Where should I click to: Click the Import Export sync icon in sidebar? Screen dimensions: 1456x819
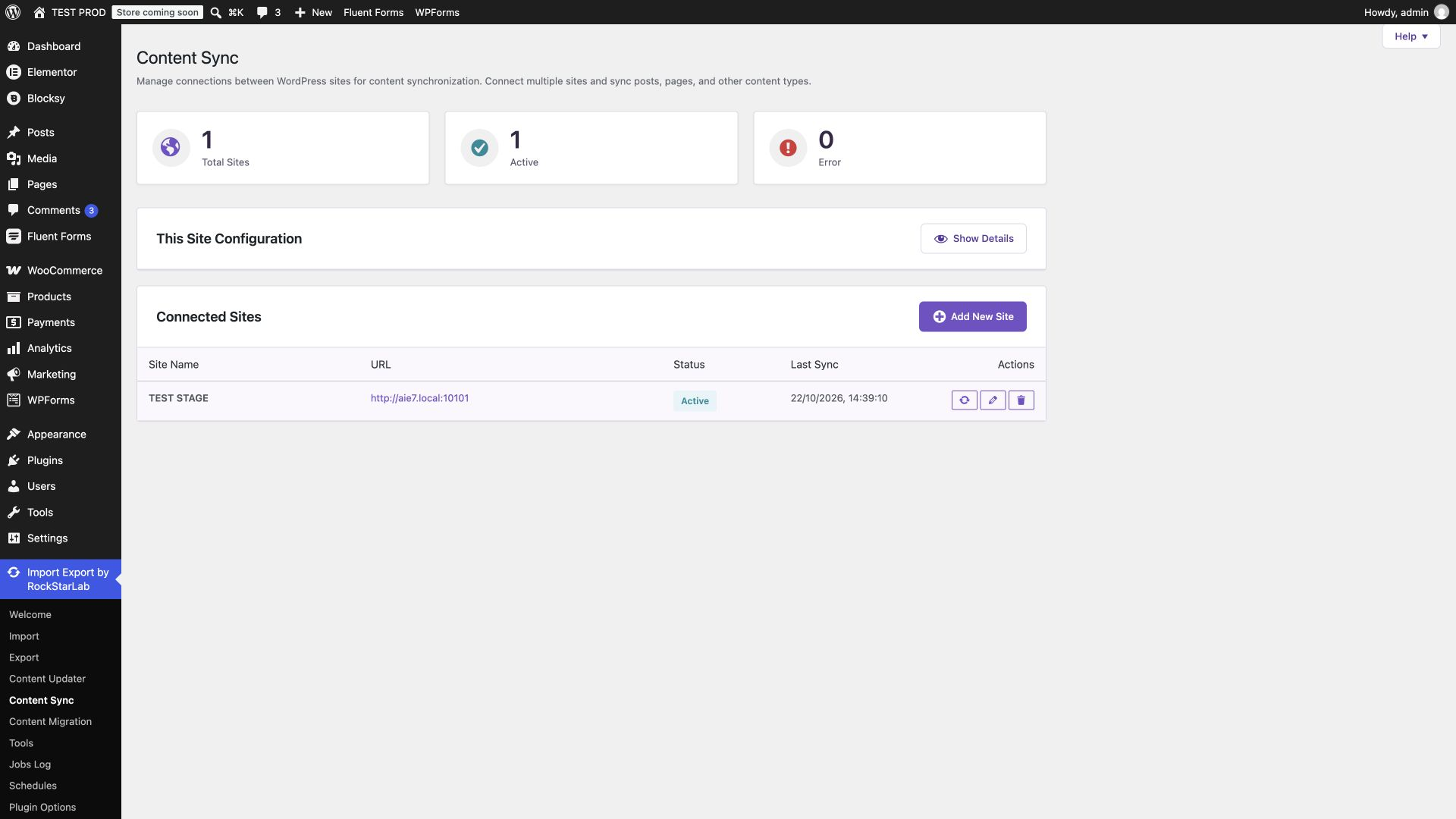point(13,573)
